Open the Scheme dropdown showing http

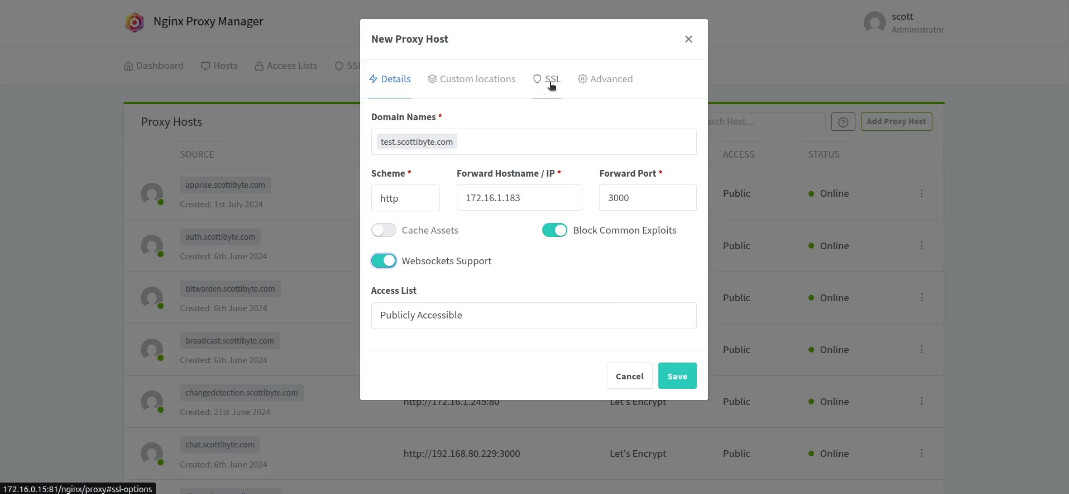pos(405,198)
